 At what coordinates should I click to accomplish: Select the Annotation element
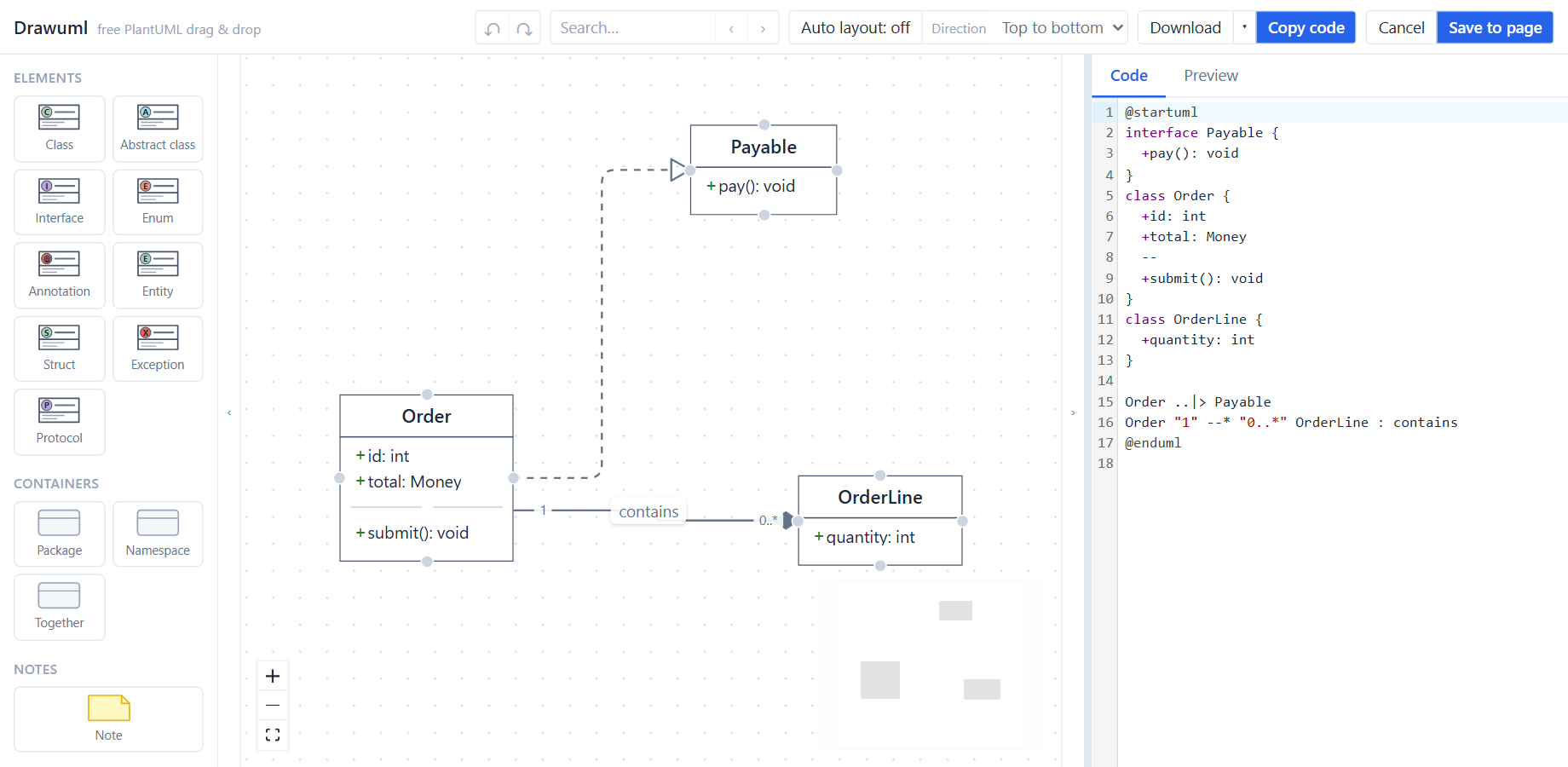coord(60,275)
